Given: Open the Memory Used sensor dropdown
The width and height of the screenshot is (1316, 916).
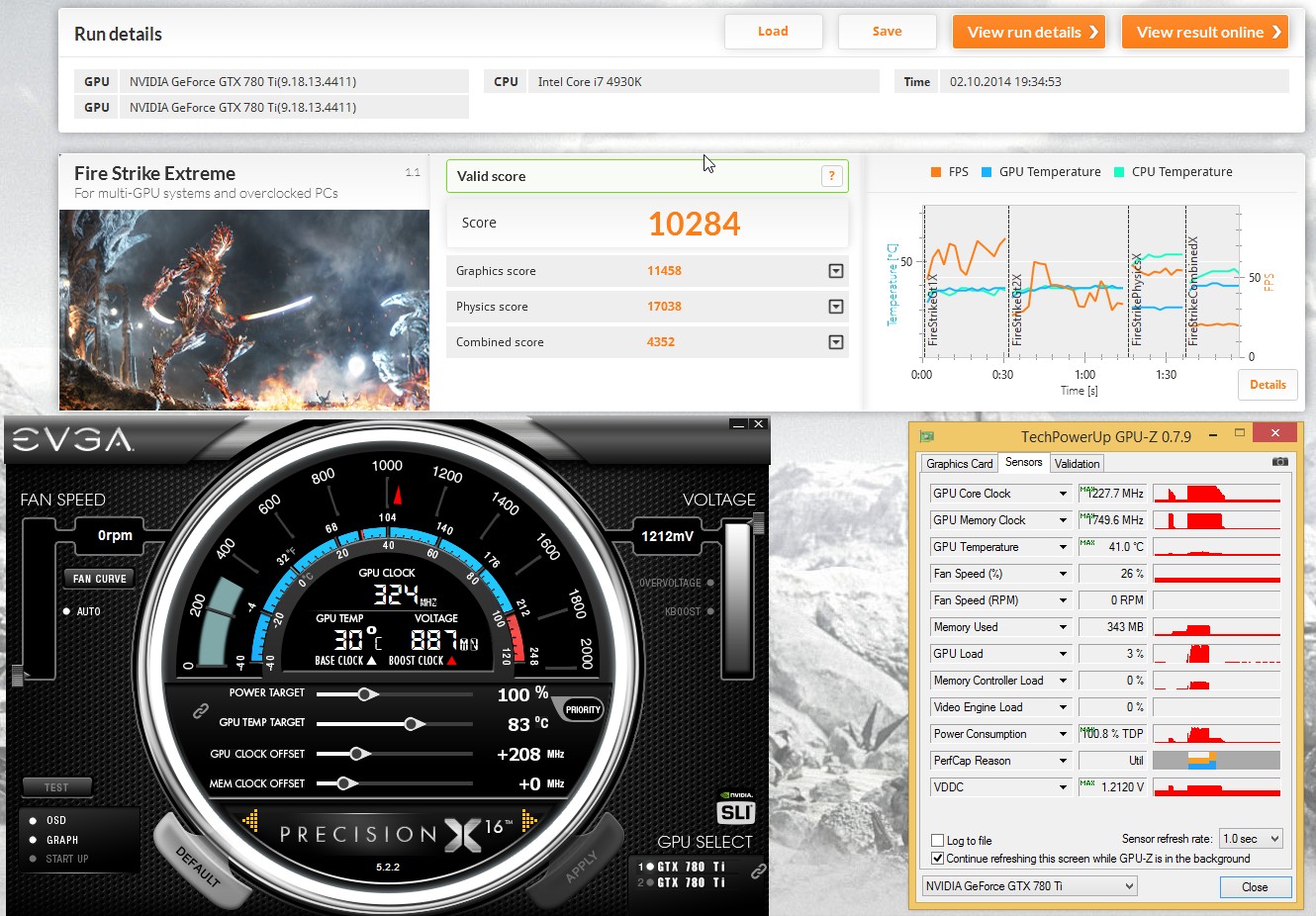Looking at the screenshot, I should pyautogui.click(x=1064, y=627).
